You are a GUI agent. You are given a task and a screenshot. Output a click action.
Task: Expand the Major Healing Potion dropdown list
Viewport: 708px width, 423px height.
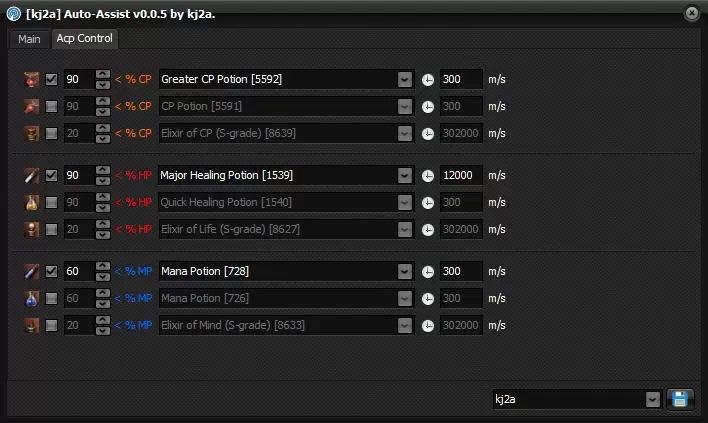point(404,175)
